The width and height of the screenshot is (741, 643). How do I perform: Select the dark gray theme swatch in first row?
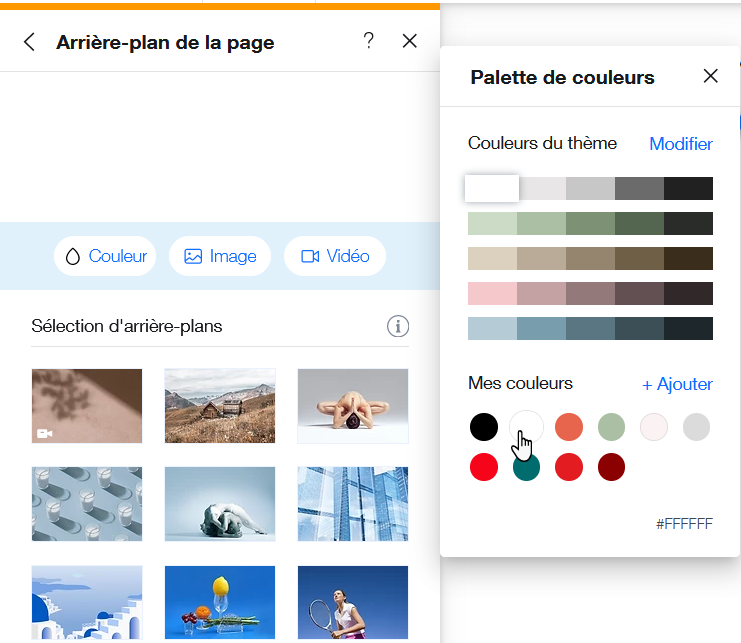(x=639, y=189)
